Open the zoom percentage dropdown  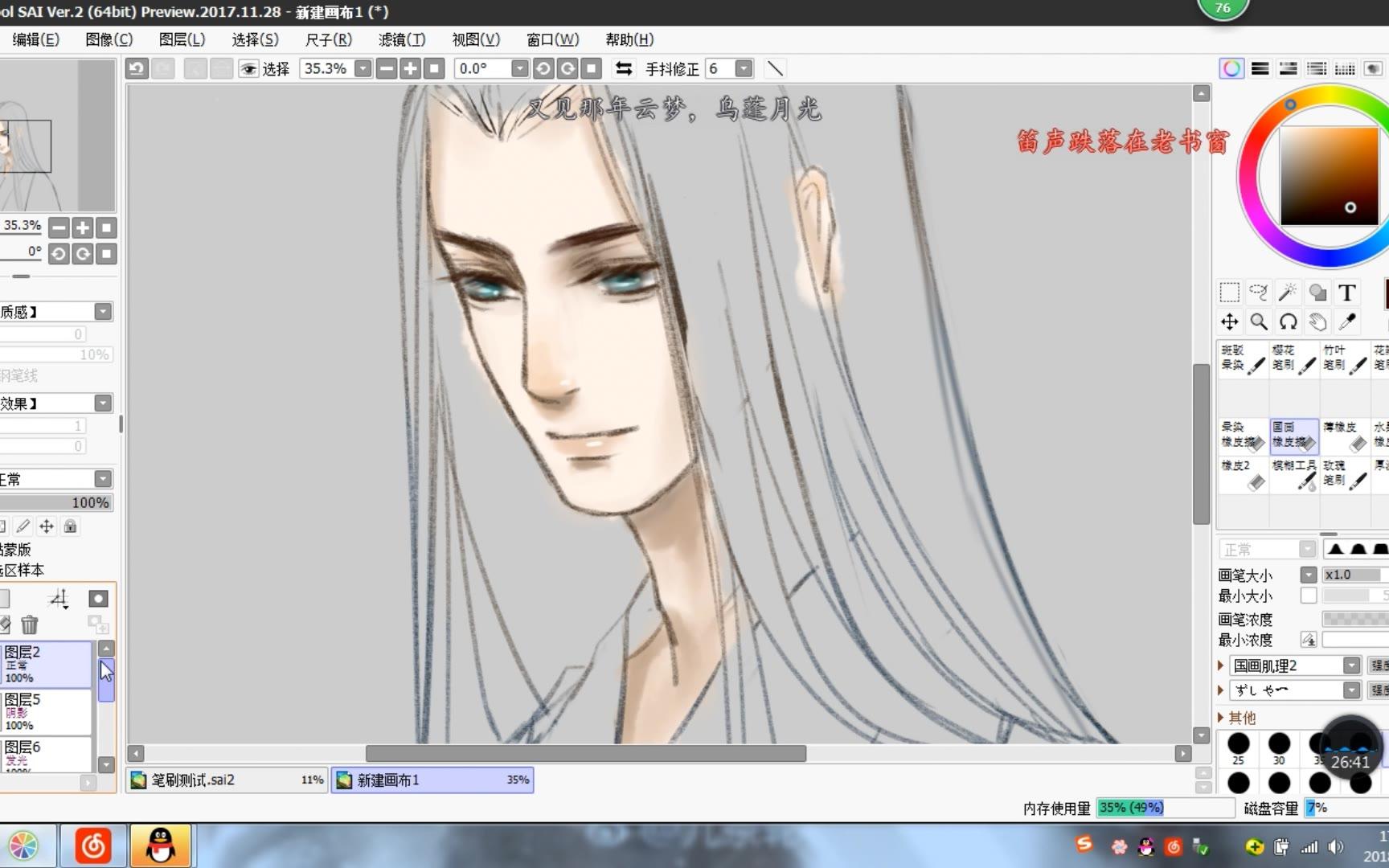click(x=363, y=69)
